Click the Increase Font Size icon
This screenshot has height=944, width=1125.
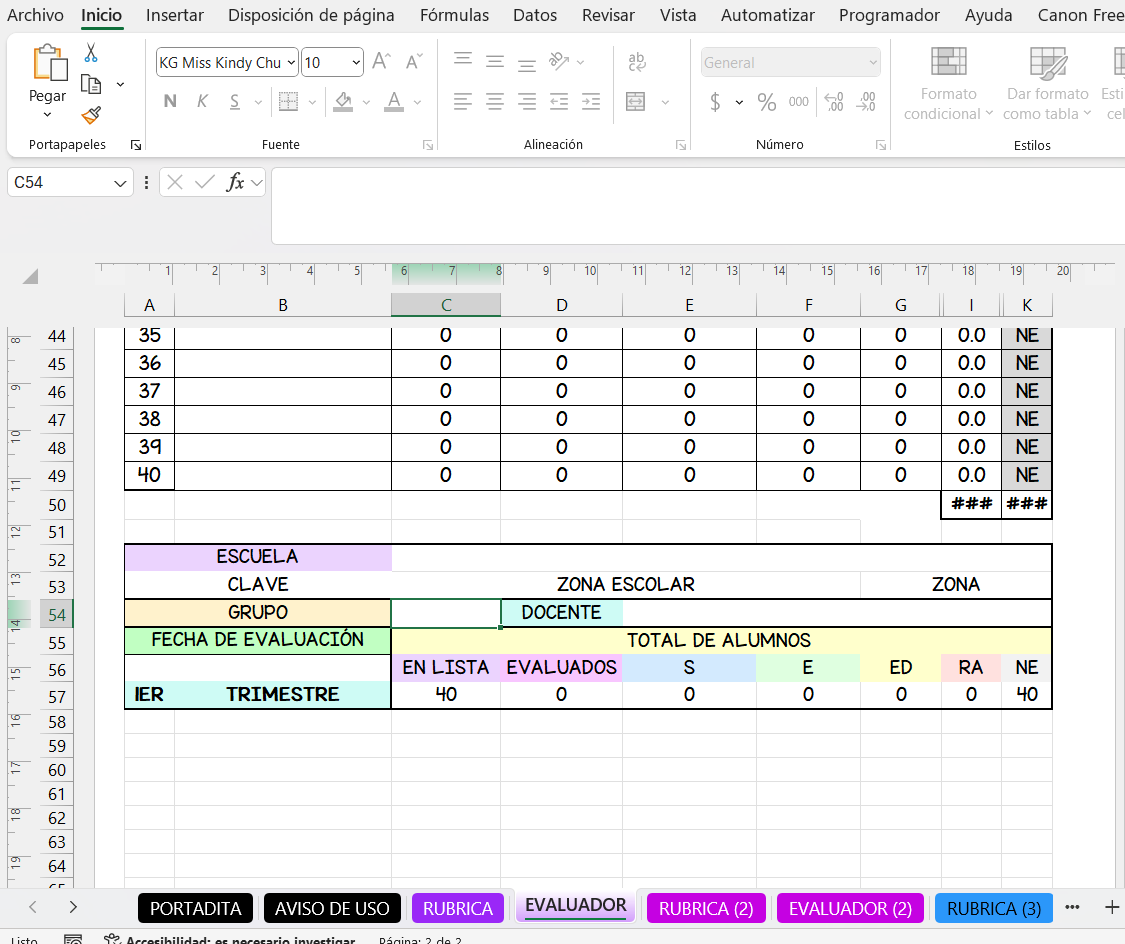pyautogui.click(x=381, y=62)
